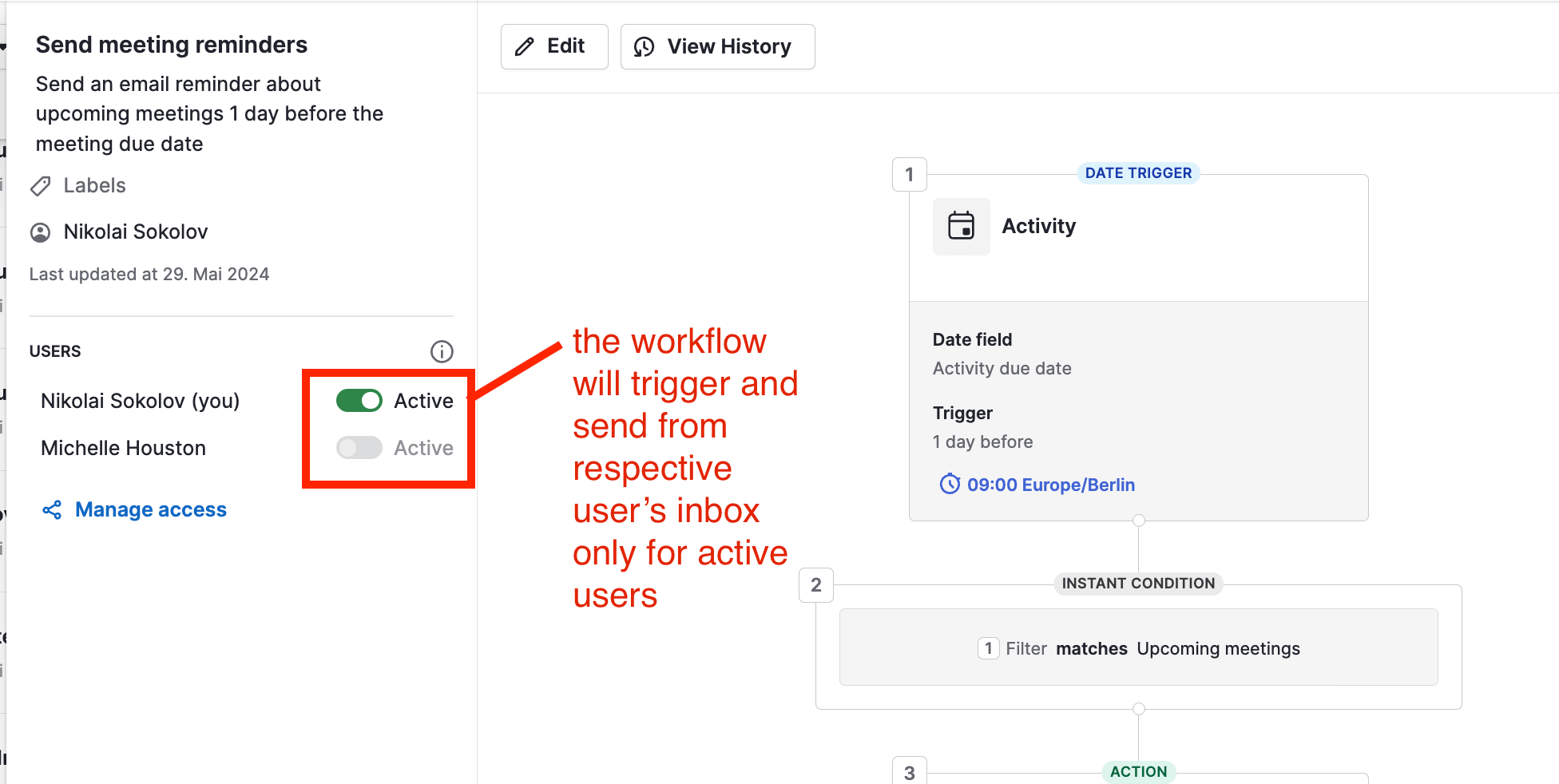Click the pencil icon on Edit
The width and height of the screenshot is (1559, 784).
coord(524,47)
